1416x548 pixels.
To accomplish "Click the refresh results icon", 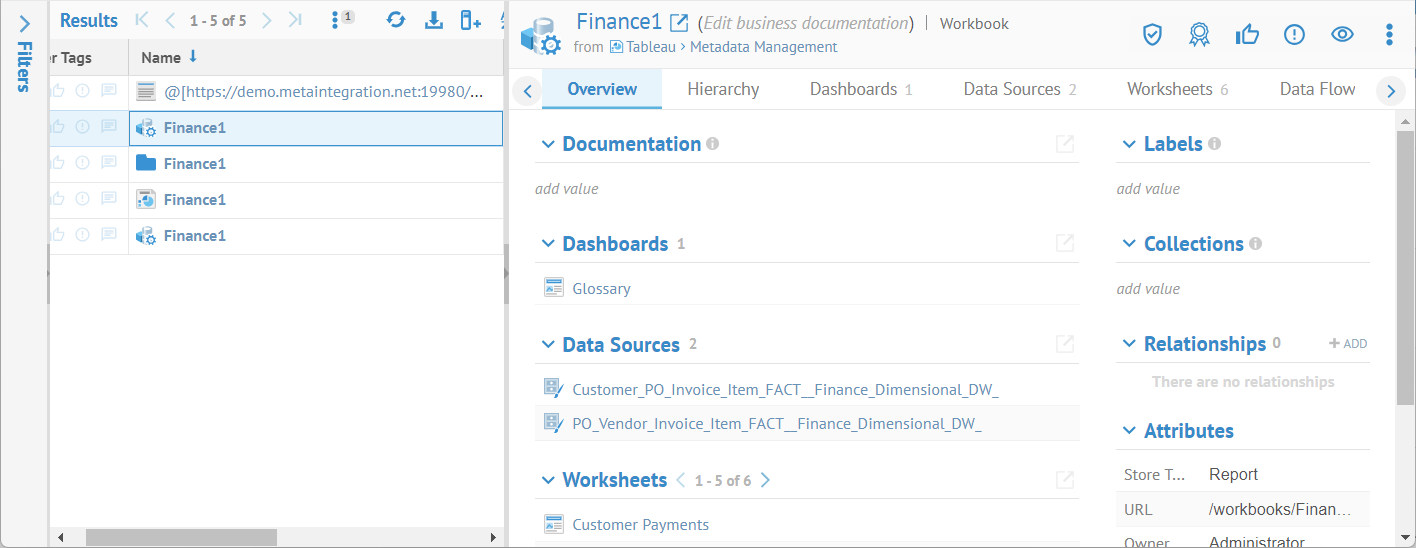I will [x=396, y=20].
